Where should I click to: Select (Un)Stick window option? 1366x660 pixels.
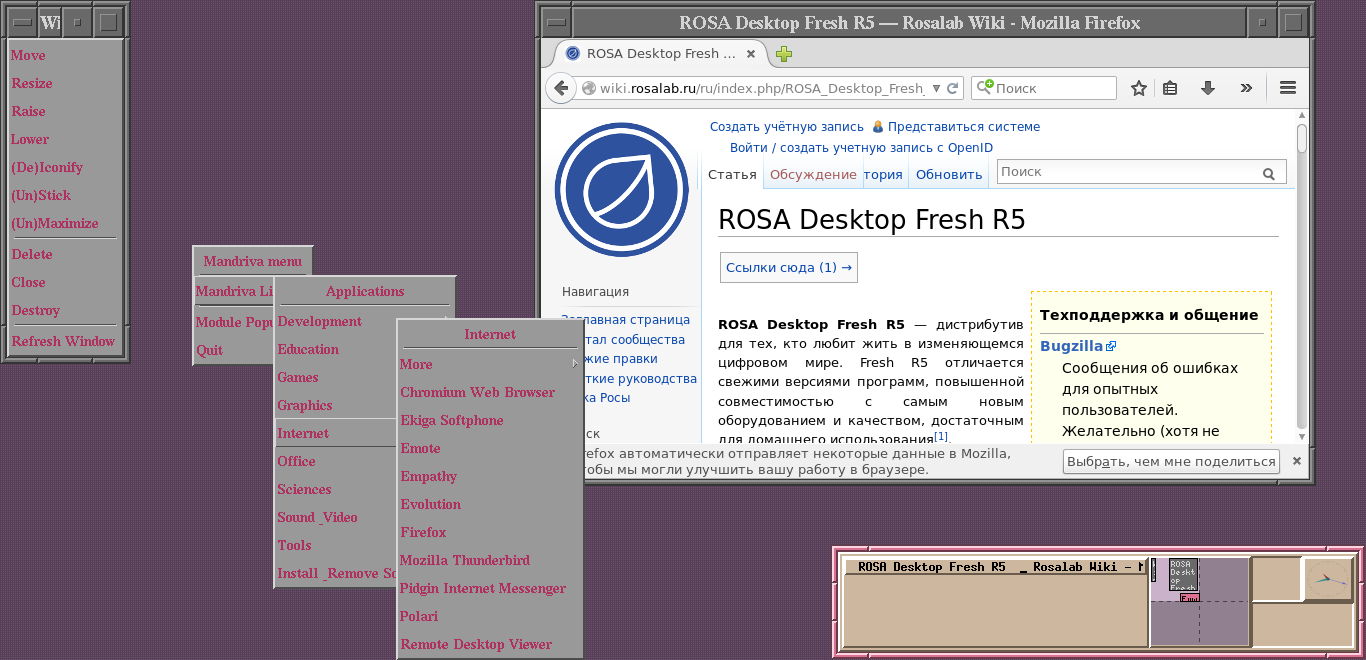pos(64,196)
